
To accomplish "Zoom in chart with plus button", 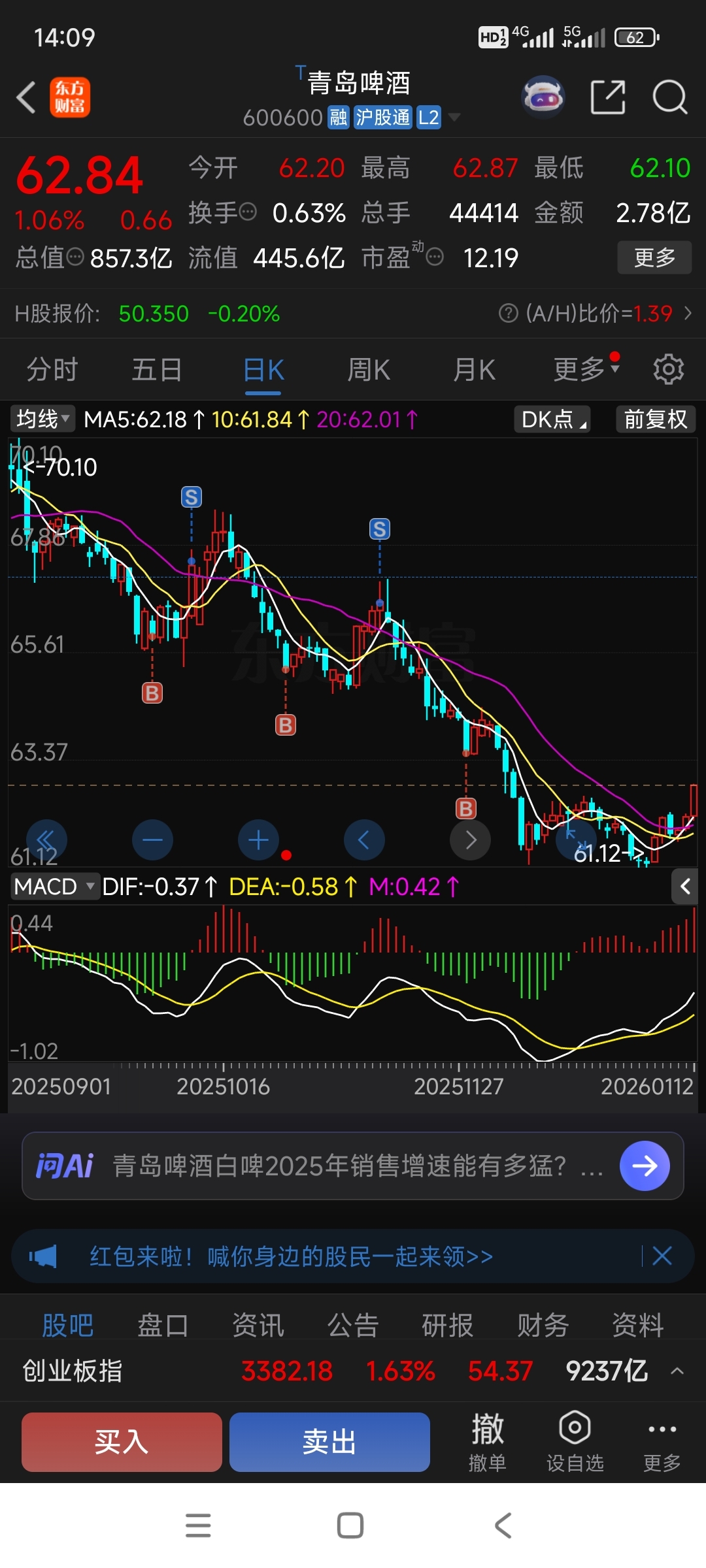I will pyautogui.click(x=258, y=840).
